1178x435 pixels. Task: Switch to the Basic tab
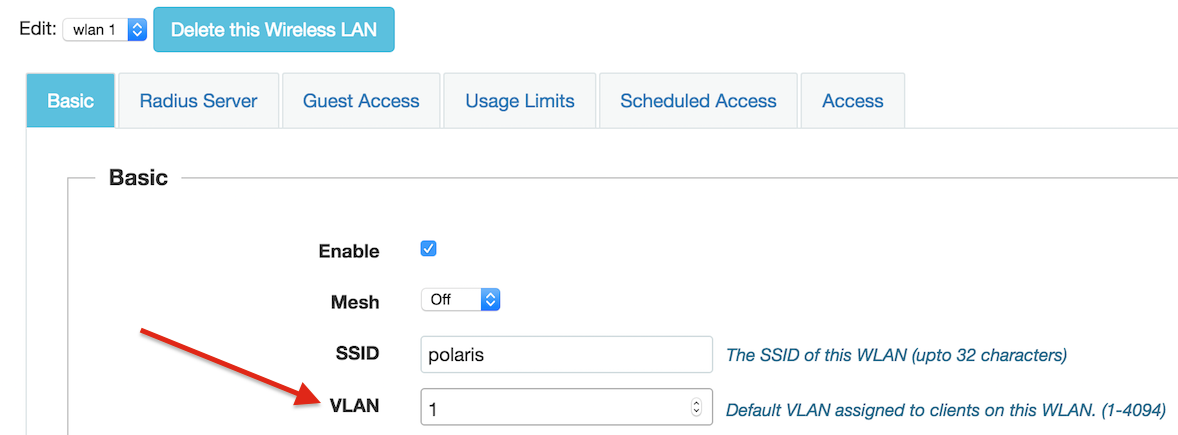[71, 101]
